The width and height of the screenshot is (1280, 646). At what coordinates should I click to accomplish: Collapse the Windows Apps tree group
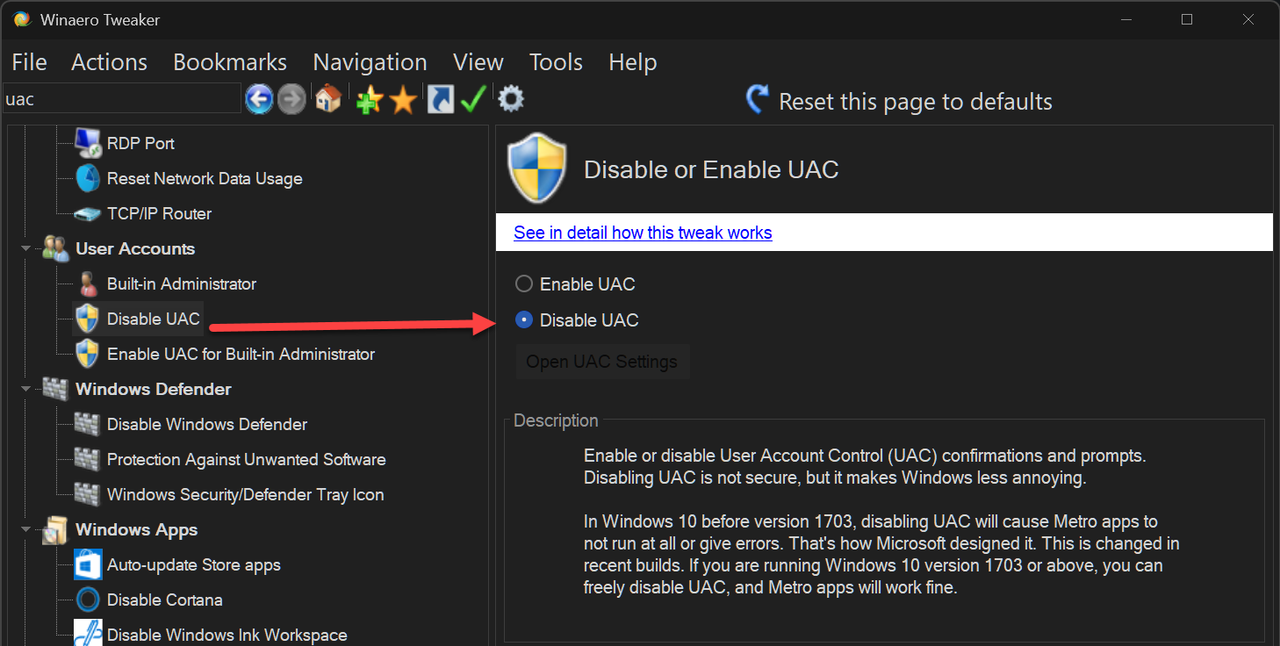[26, 530]
